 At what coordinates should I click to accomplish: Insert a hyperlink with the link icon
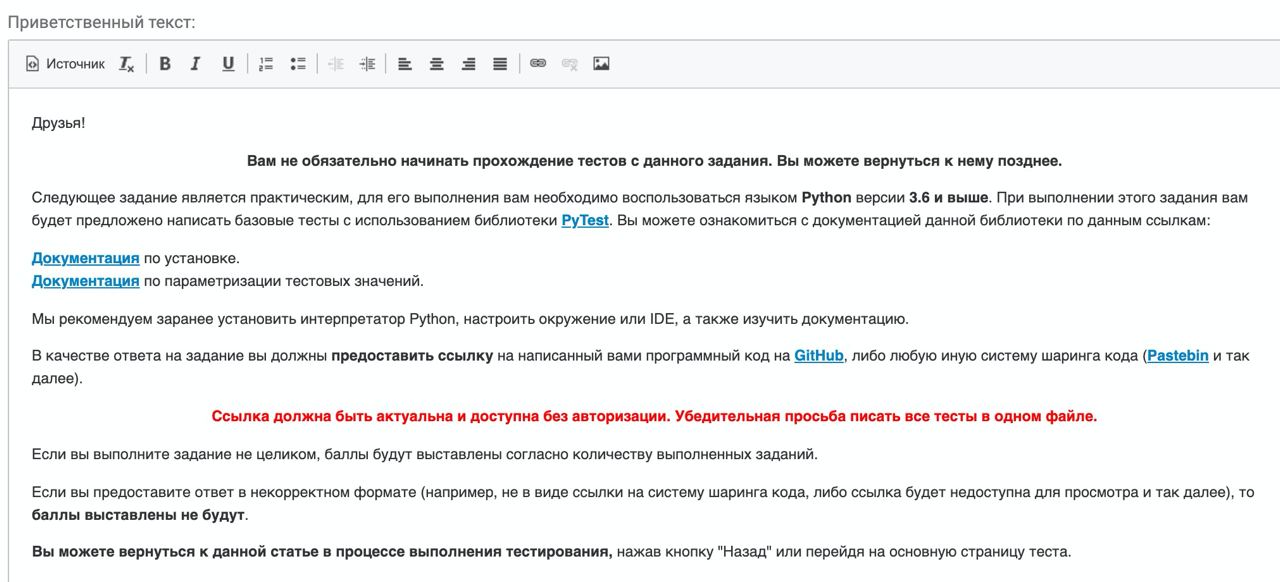(x=538, y=64)
